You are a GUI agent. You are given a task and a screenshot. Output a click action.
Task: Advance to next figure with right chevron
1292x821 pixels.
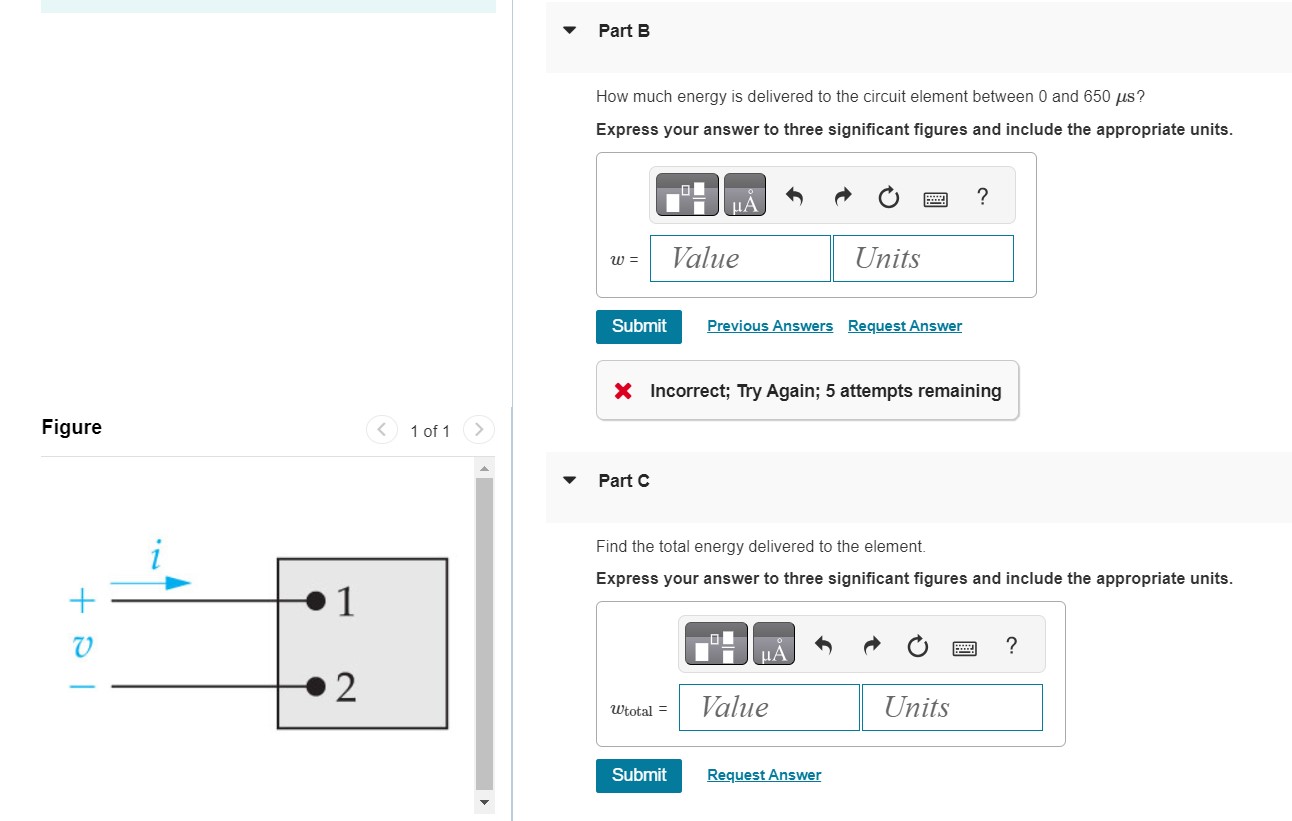(x=478, y=430)
